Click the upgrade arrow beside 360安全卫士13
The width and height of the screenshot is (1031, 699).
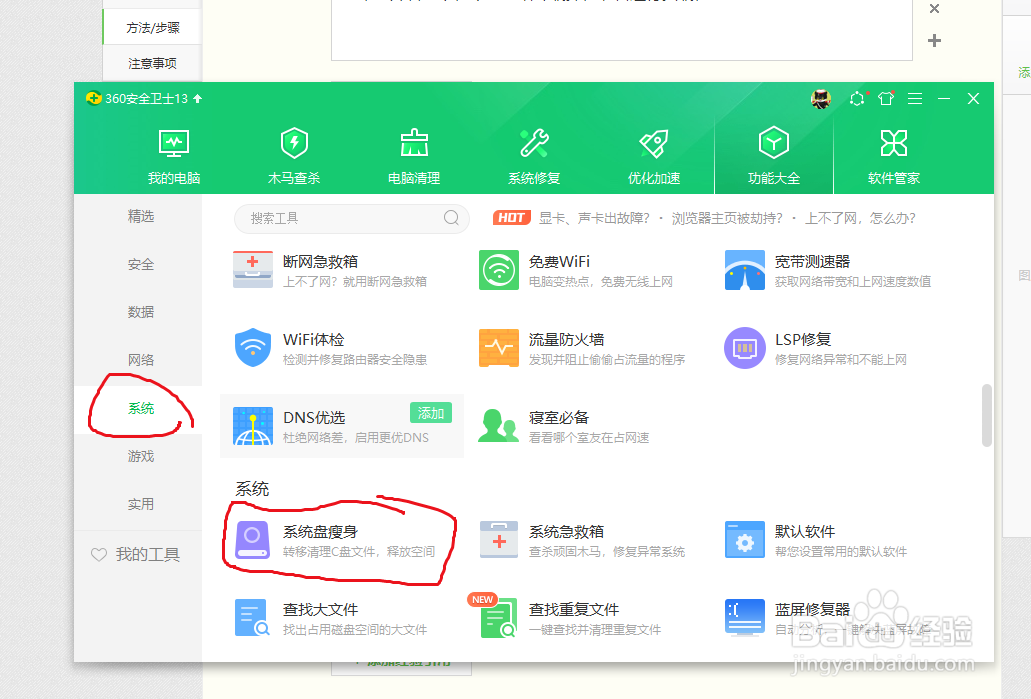click(197, 99)
